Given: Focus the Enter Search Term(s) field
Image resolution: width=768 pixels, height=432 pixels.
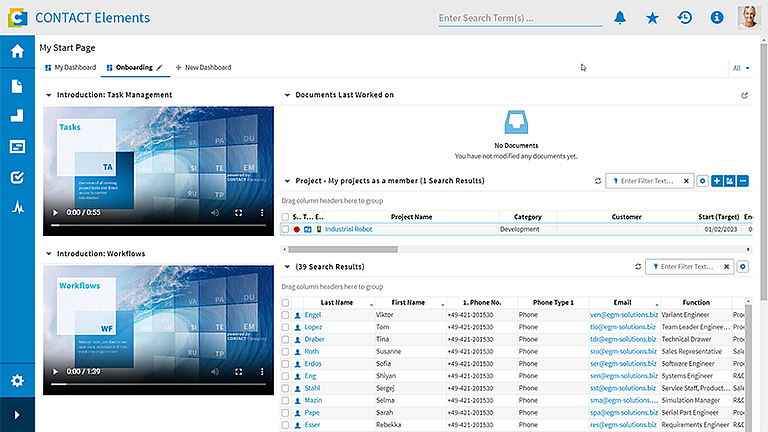Looking at the screenshot, I should point(520,18).
